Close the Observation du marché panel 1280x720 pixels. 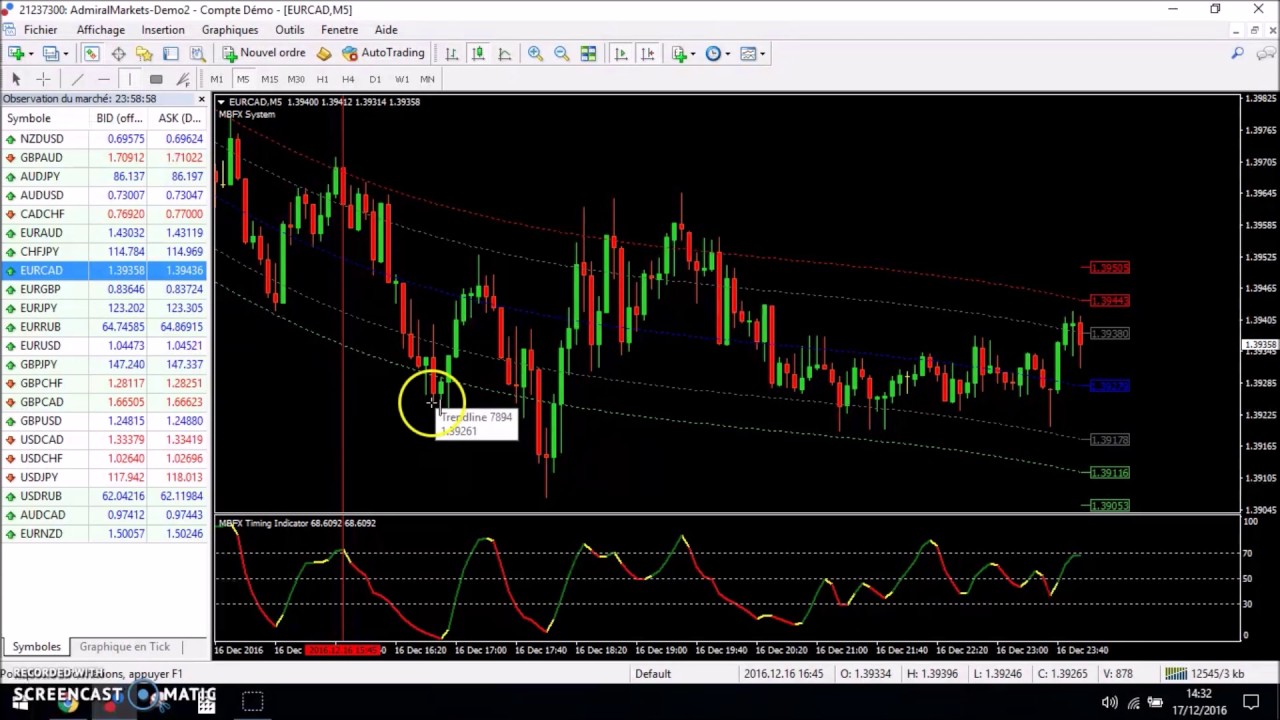point(202,99)
